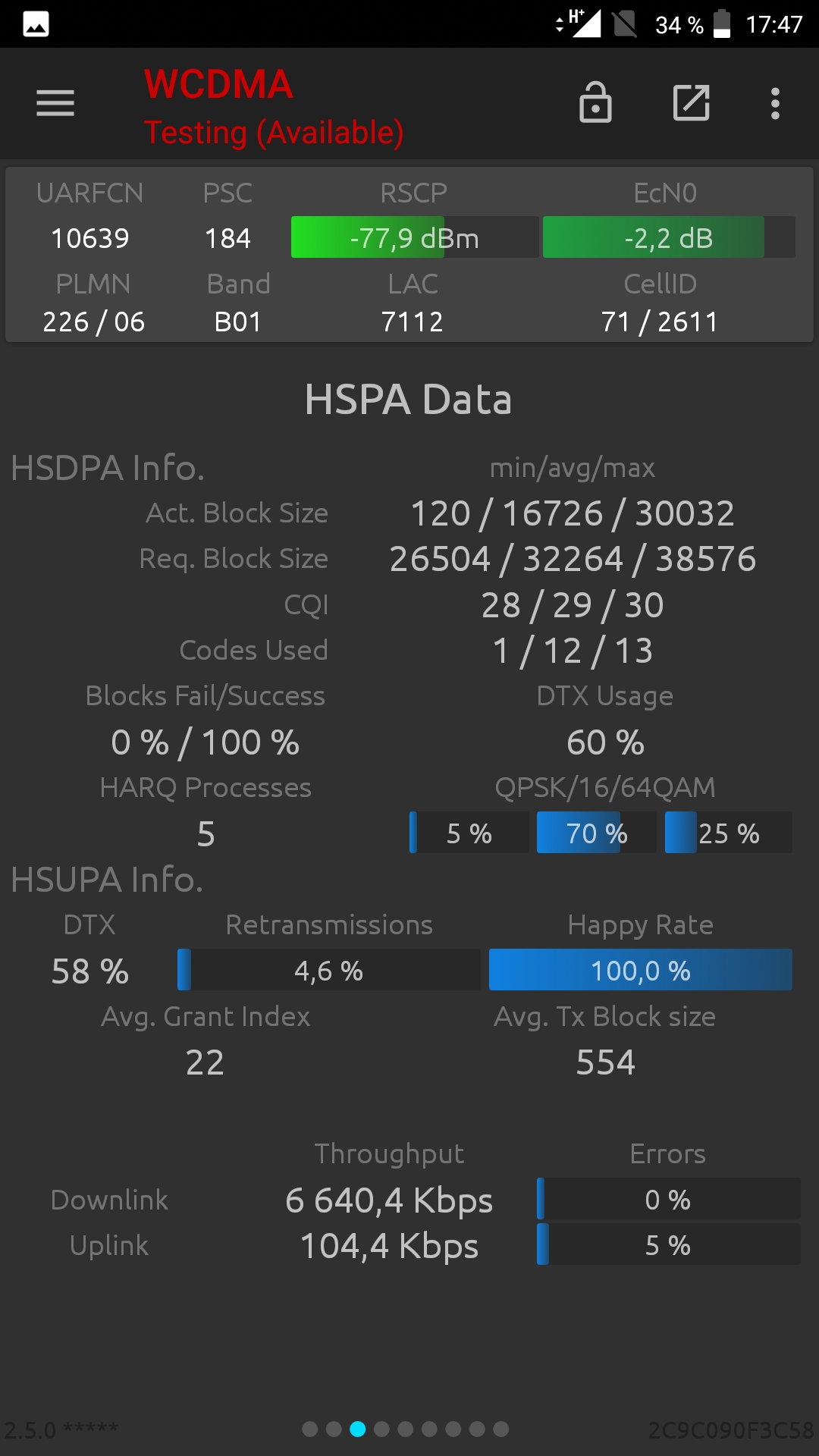Select the second page indicator dot
Viewport: 819px width, 1456px height.
point(334,1429)
